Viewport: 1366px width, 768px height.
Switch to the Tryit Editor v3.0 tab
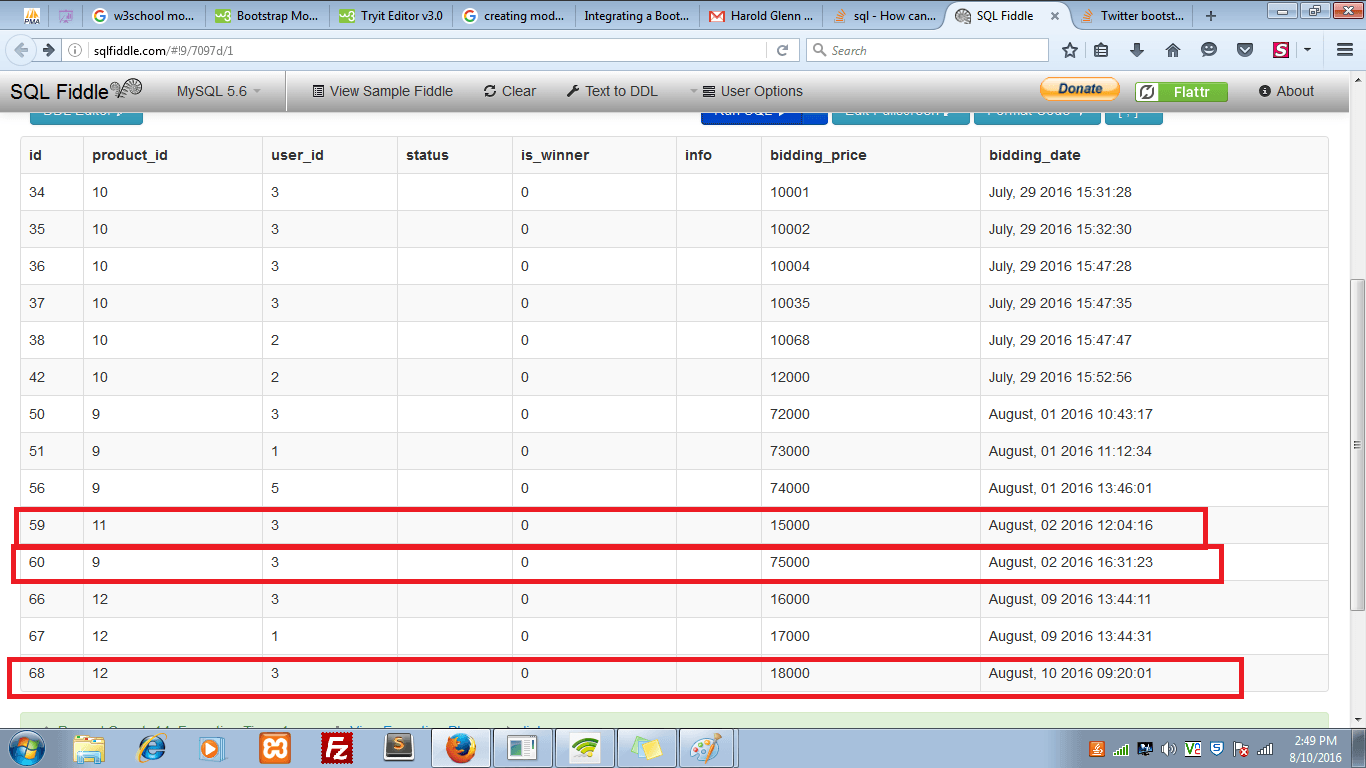pos(391,16)
